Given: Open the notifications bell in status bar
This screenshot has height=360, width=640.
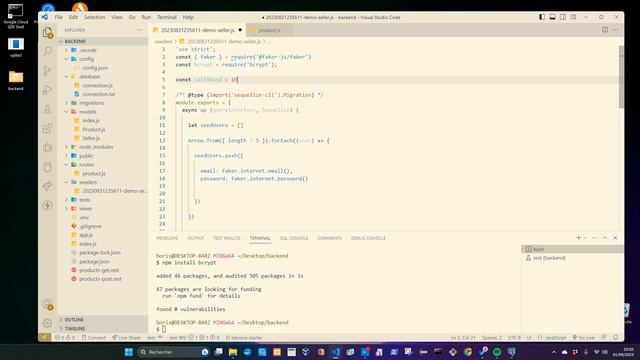Looking at the screenshot, I should click(616, 338).
